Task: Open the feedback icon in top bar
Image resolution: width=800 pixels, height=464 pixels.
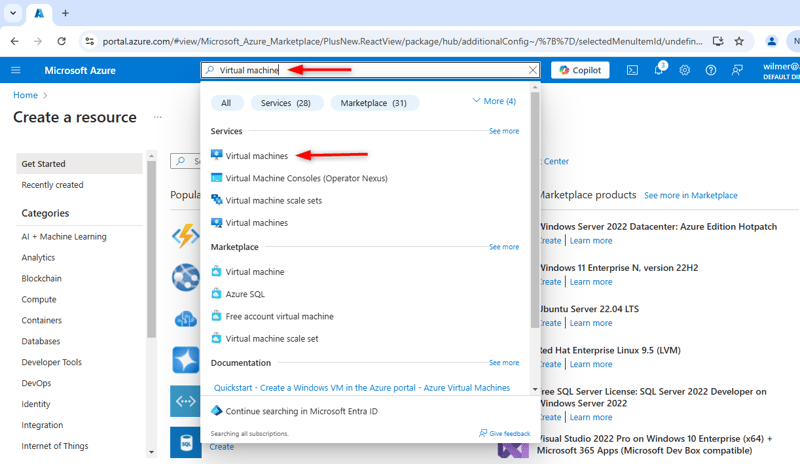Action: (x=737, y=70)
